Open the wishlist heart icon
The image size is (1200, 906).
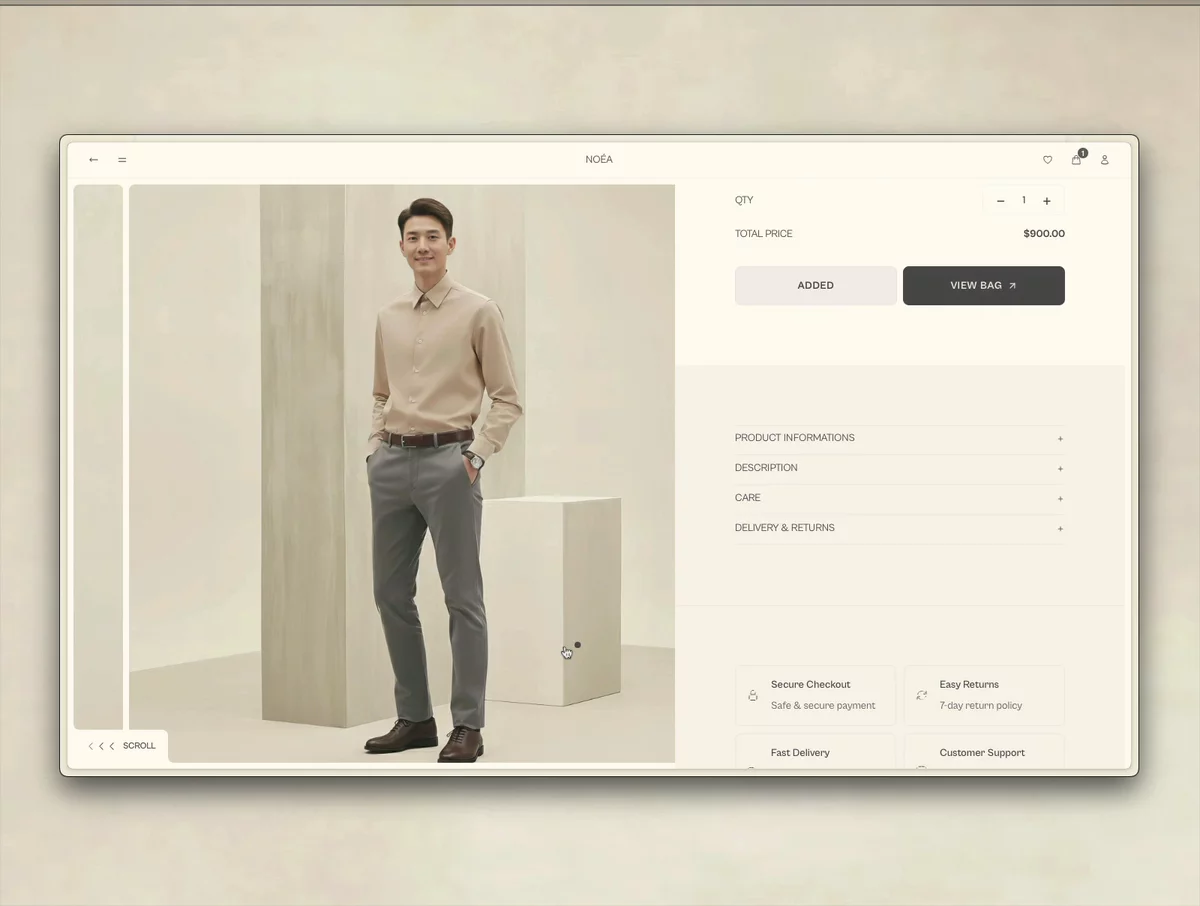click(x=1047, y=160)
